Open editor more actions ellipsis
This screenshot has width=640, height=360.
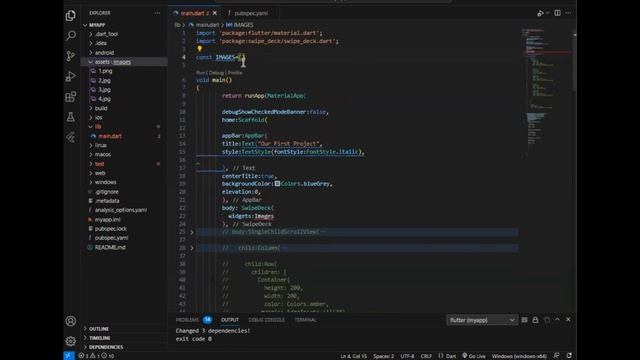[x=569, y=13]
